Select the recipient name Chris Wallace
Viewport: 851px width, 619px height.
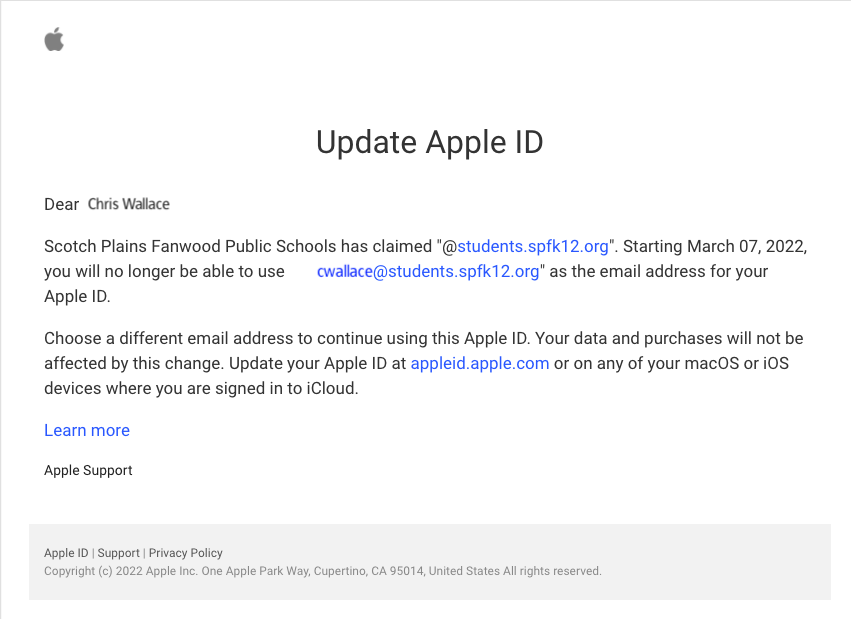129,204
